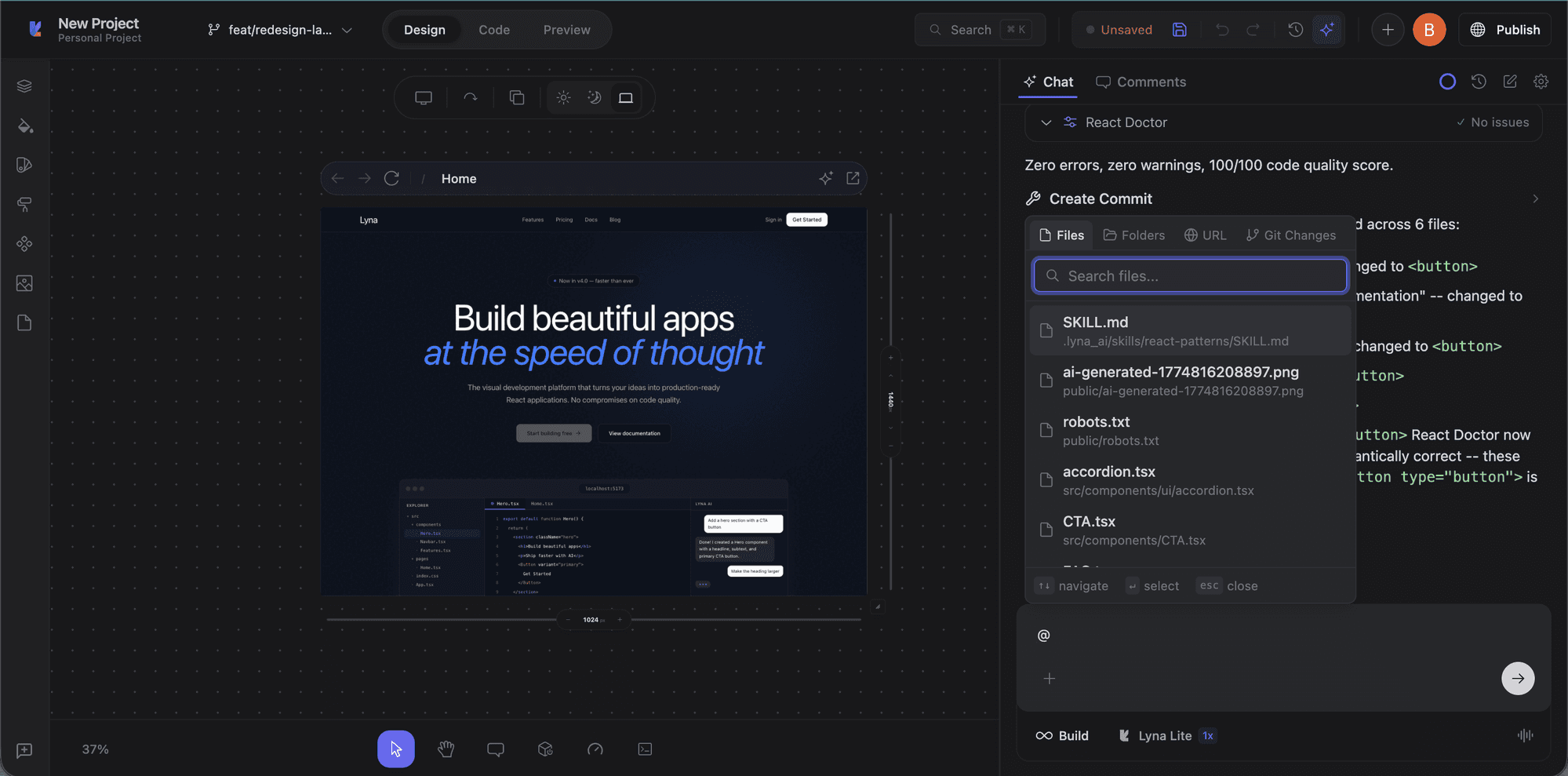Open the feat/redesign branch dropdown

coord(278,30)
